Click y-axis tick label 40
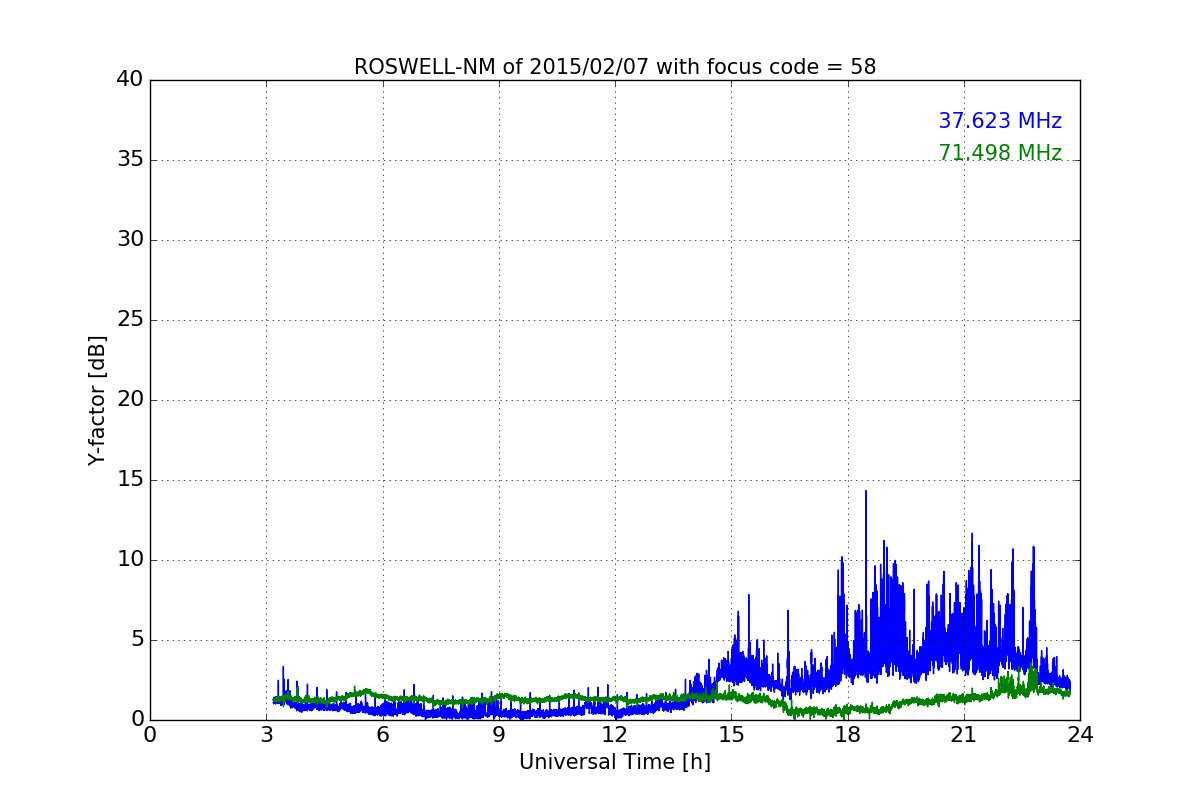The width and height of the screenshot is (1200, 800). (x=130, y=80)
